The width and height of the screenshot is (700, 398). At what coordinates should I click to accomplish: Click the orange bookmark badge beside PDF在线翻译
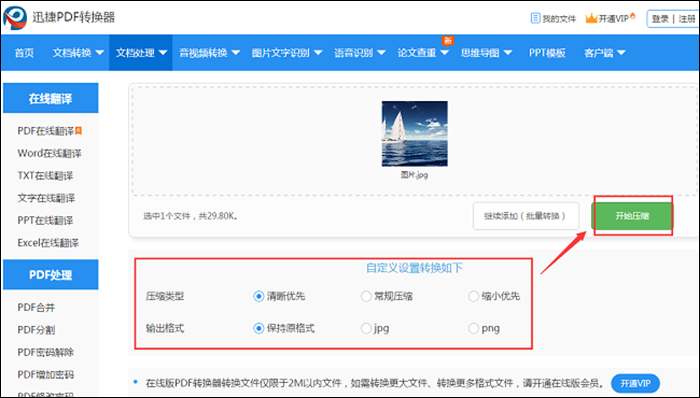coord(79,131)
